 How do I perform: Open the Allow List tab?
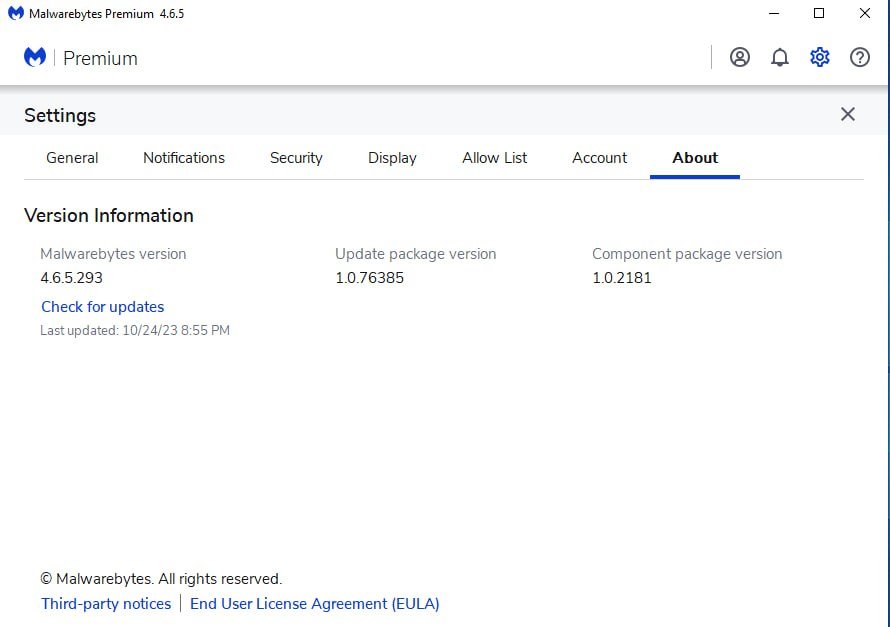pos(494,158)
